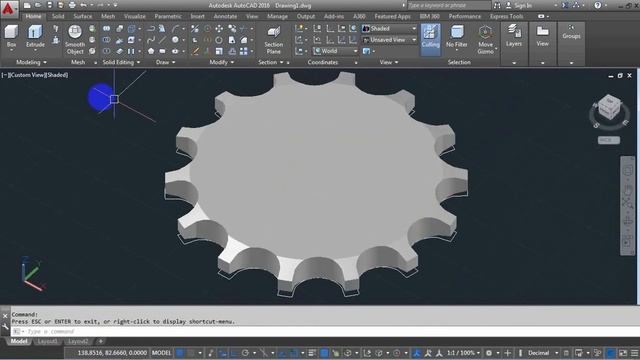This screenshot has height=360, width=640.
Task: Click the New drawing icon in quick access
Action: [27, 5]
